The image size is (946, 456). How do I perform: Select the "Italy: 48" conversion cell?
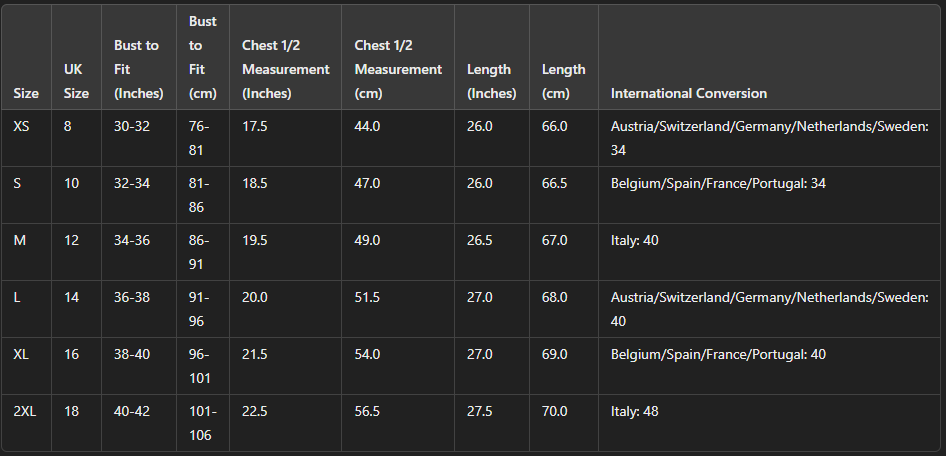[x=635, y=411]
